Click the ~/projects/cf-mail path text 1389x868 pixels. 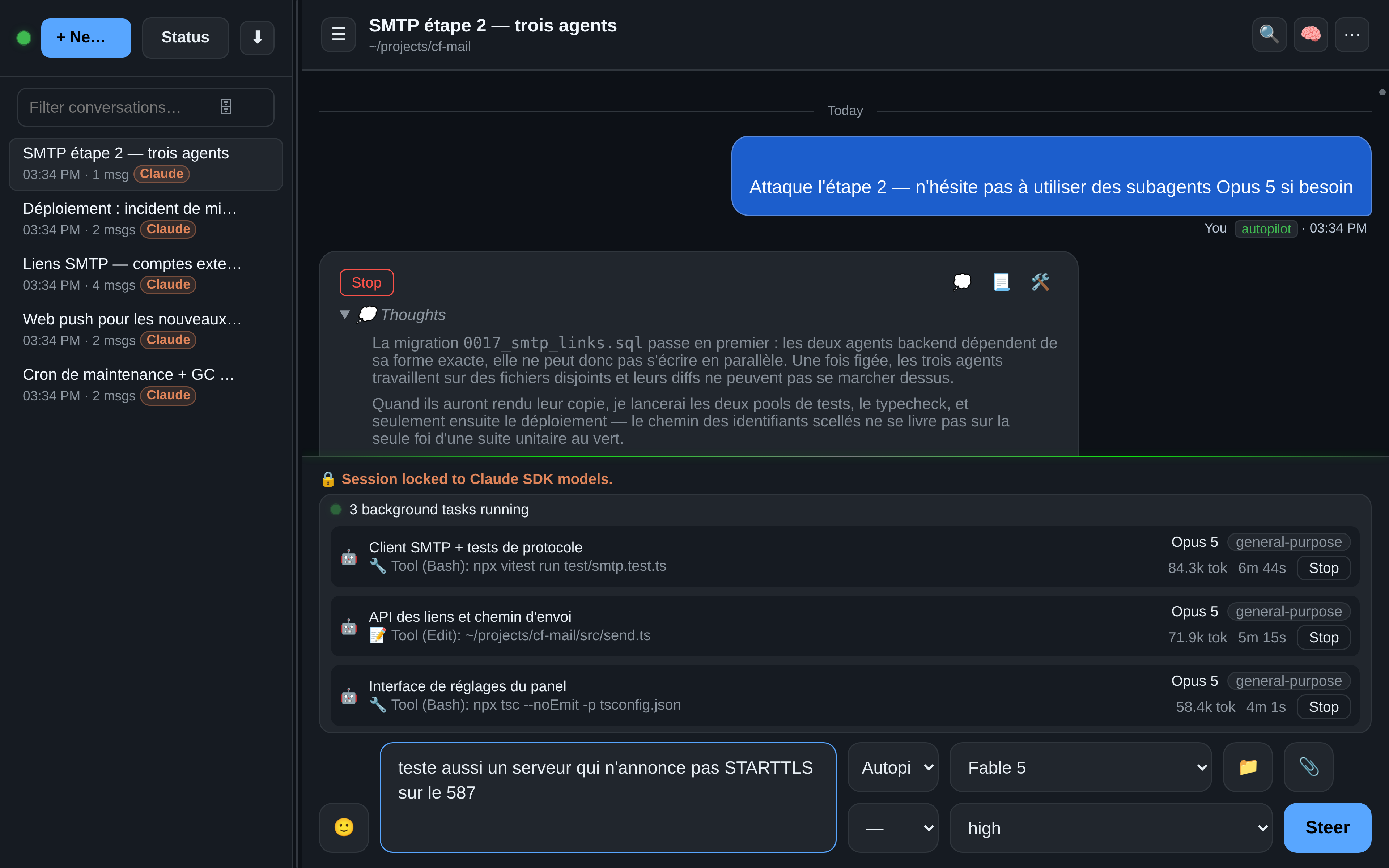420,47
